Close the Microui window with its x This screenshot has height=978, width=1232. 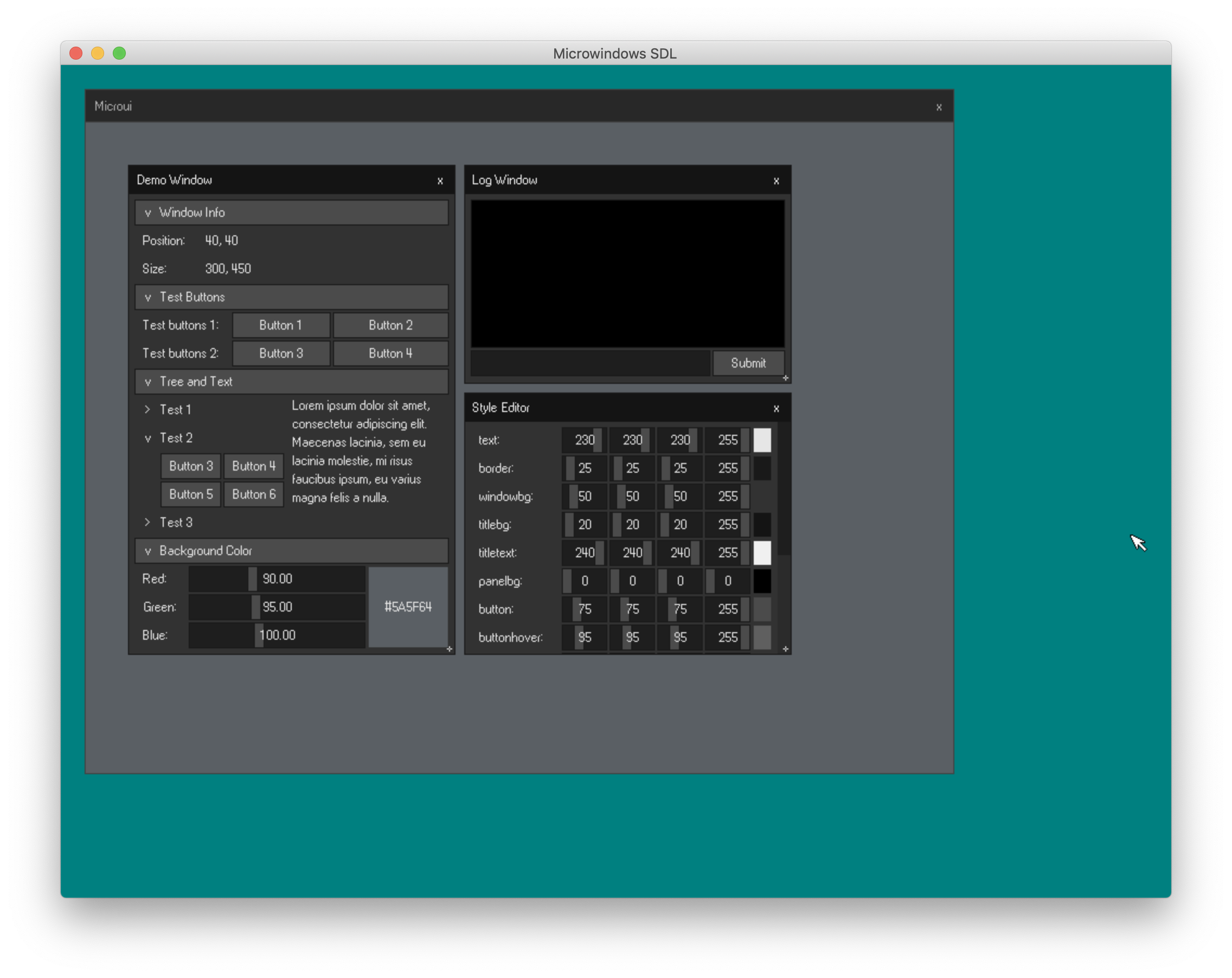(939, 107)
